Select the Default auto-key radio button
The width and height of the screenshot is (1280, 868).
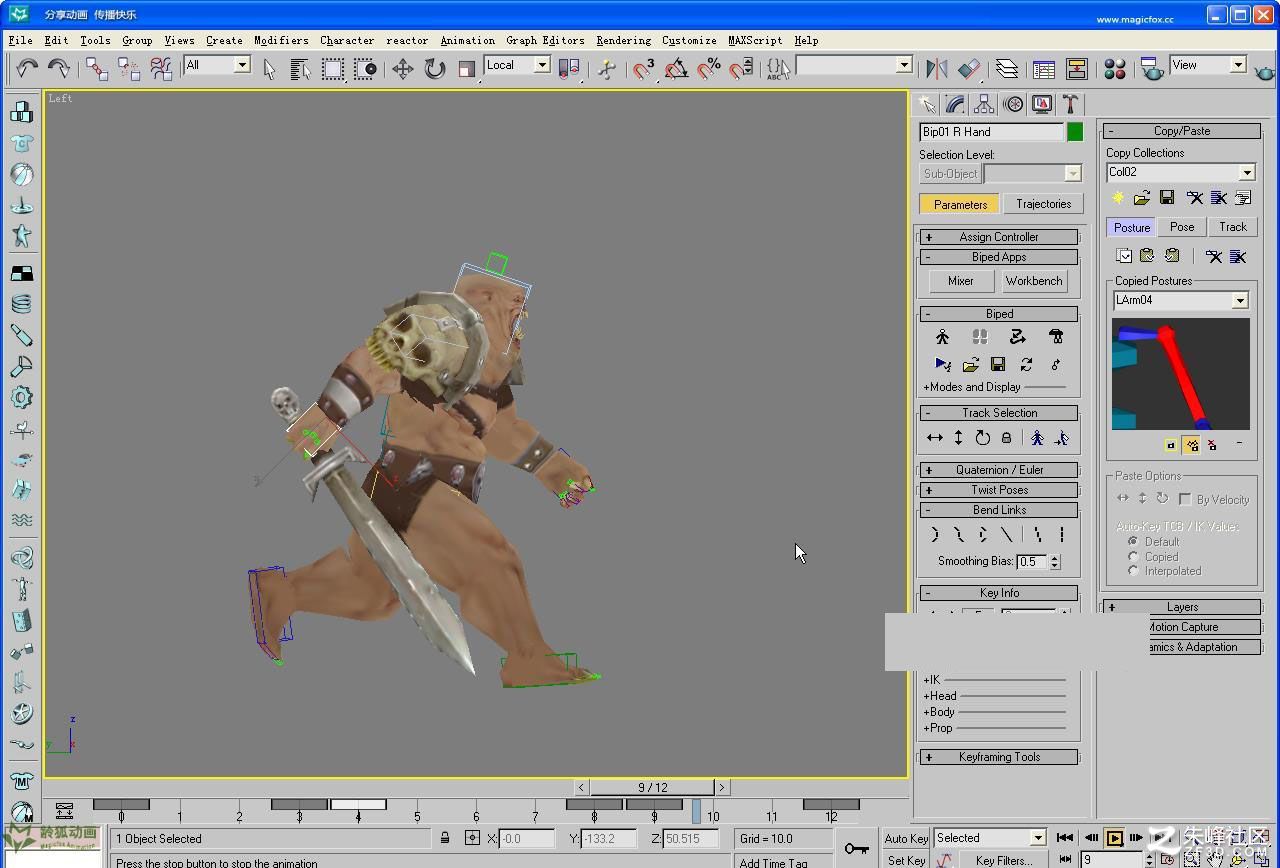click(x=1133, y=541)
